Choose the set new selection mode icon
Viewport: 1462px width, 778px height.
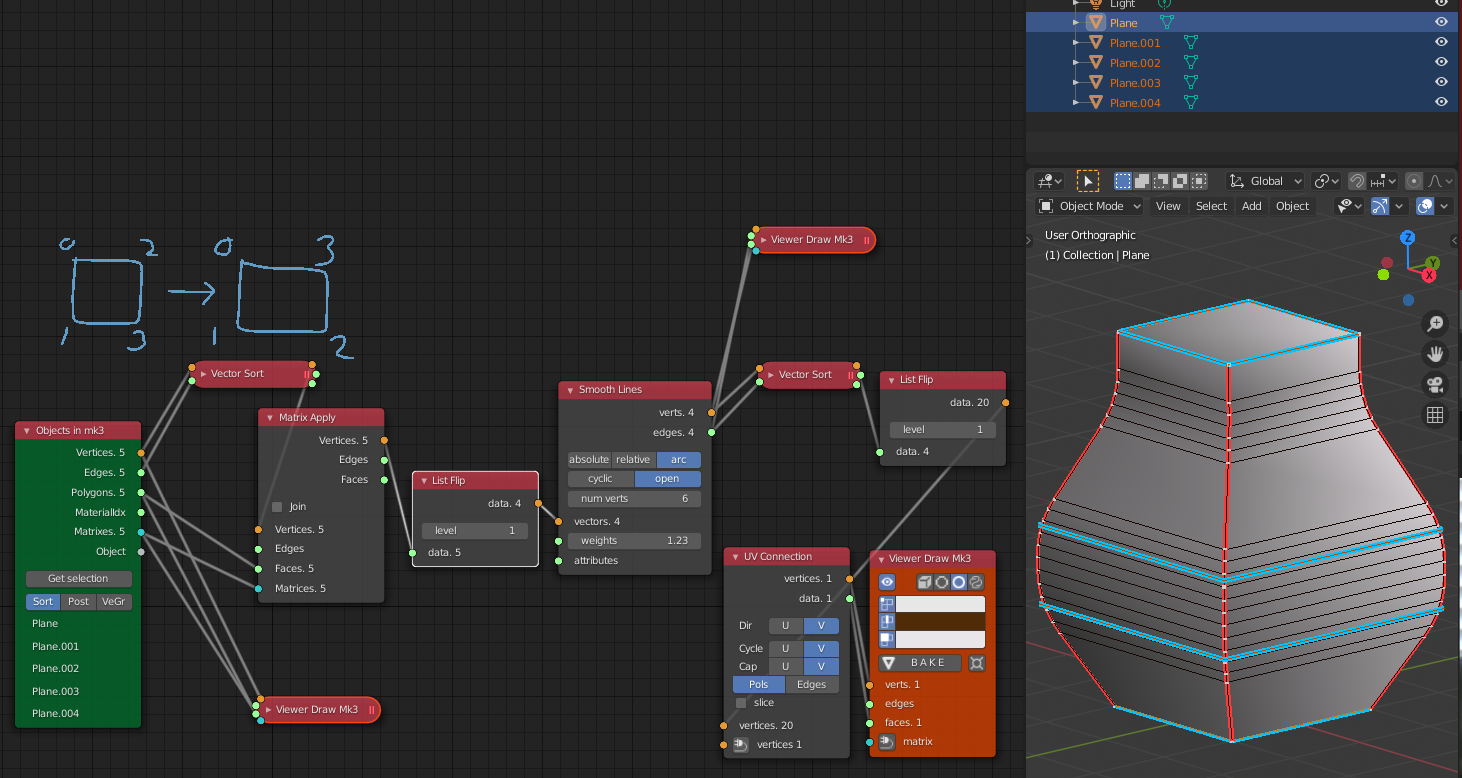pyautogui.click(x=1123, y=181)
